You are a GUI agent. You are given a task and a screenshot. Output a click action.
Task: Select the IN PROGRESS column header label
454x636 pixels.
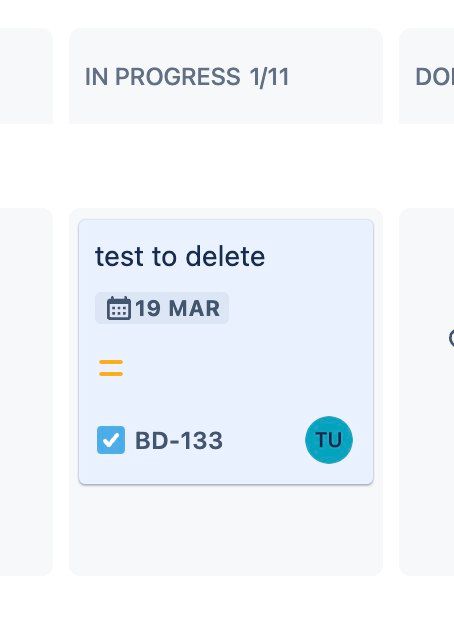tap(162, 77)
